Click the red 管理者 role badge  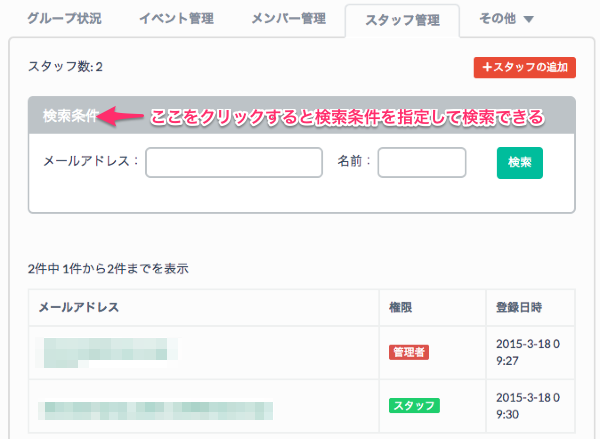click(x=410, y=351)
